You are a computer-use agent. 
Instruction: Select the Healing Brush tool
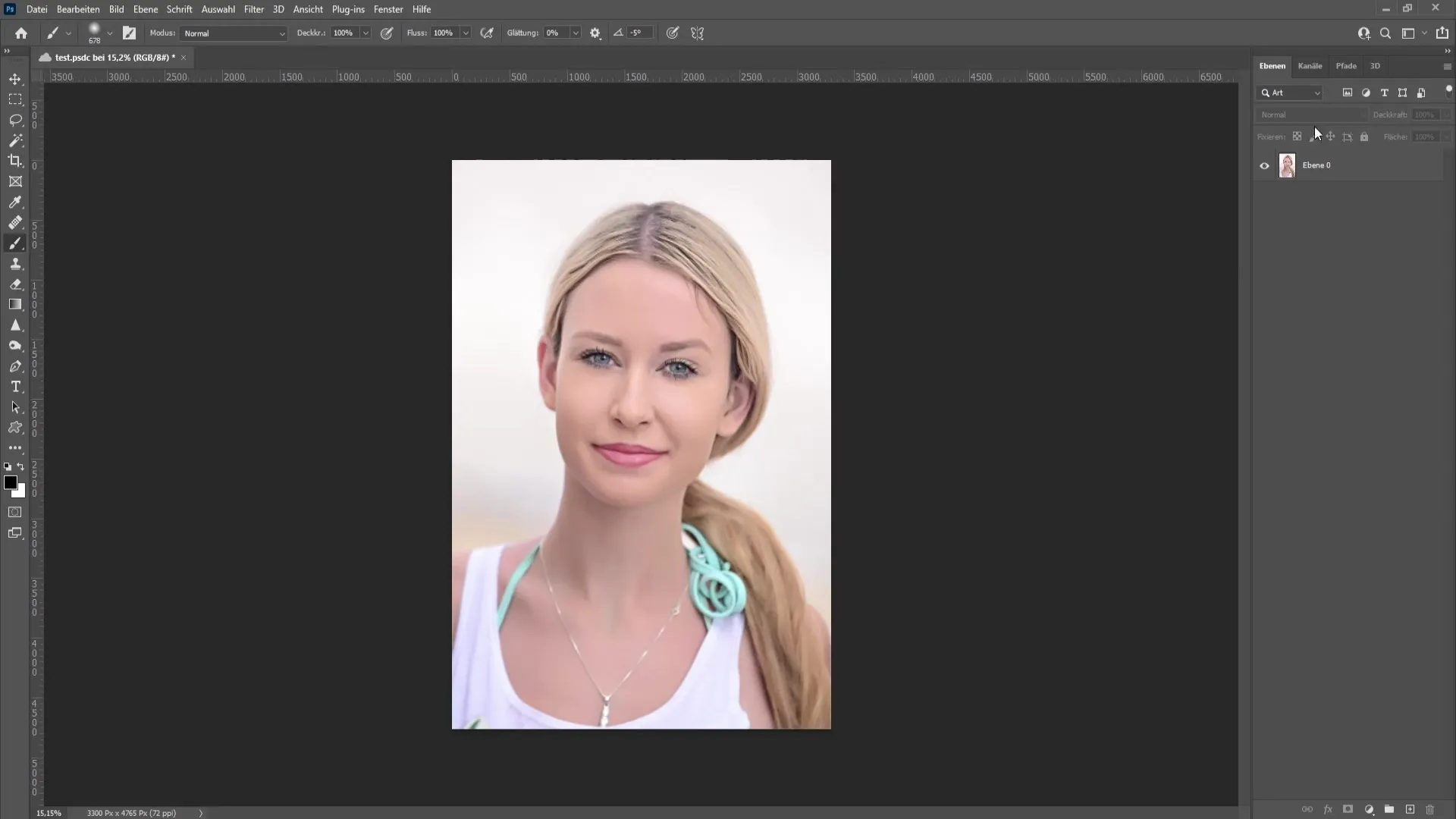15,222
